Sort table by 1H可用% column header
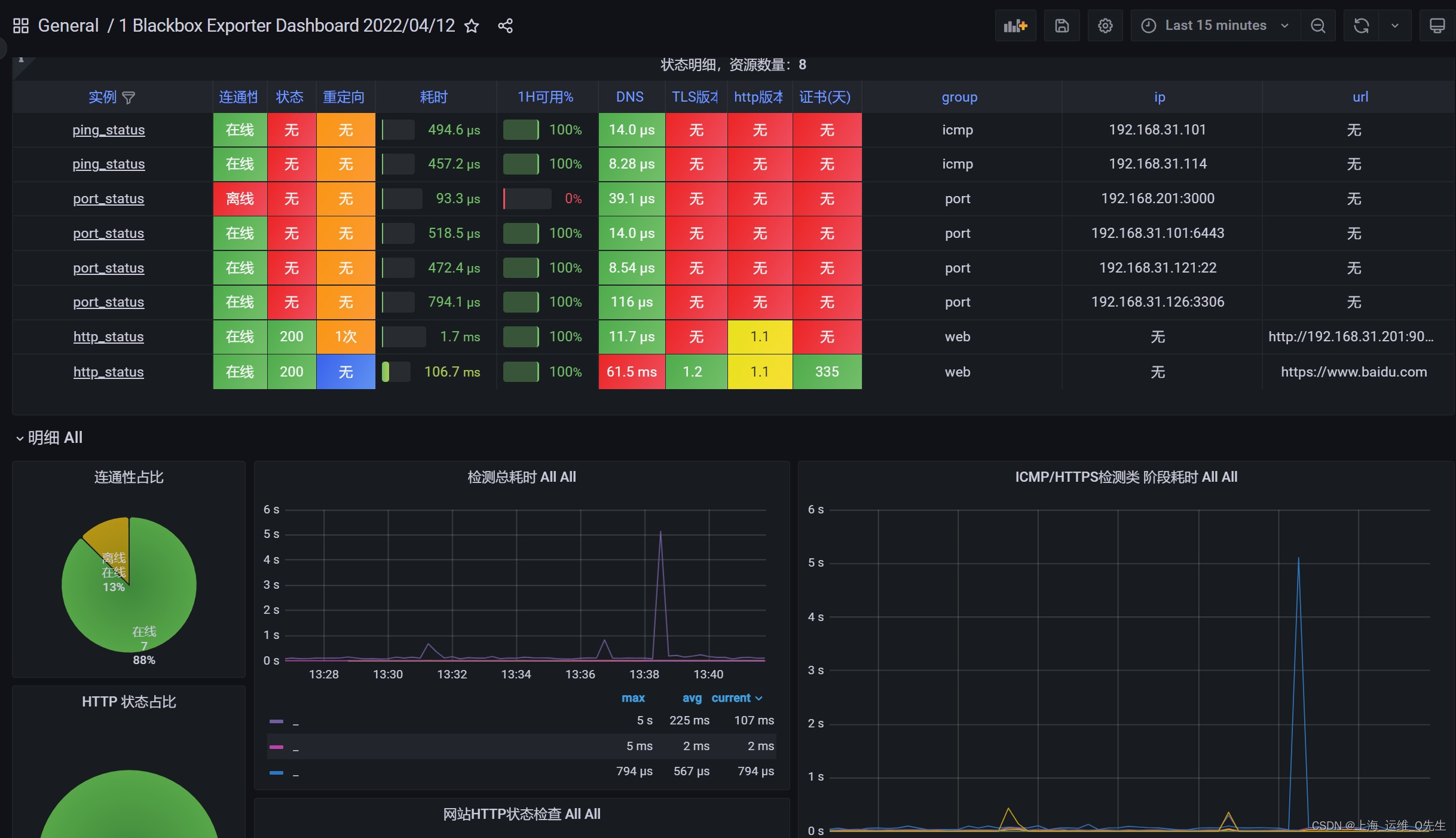This screenshot has width=1456, height=838. pyautogui.click(x=546, y=97)
